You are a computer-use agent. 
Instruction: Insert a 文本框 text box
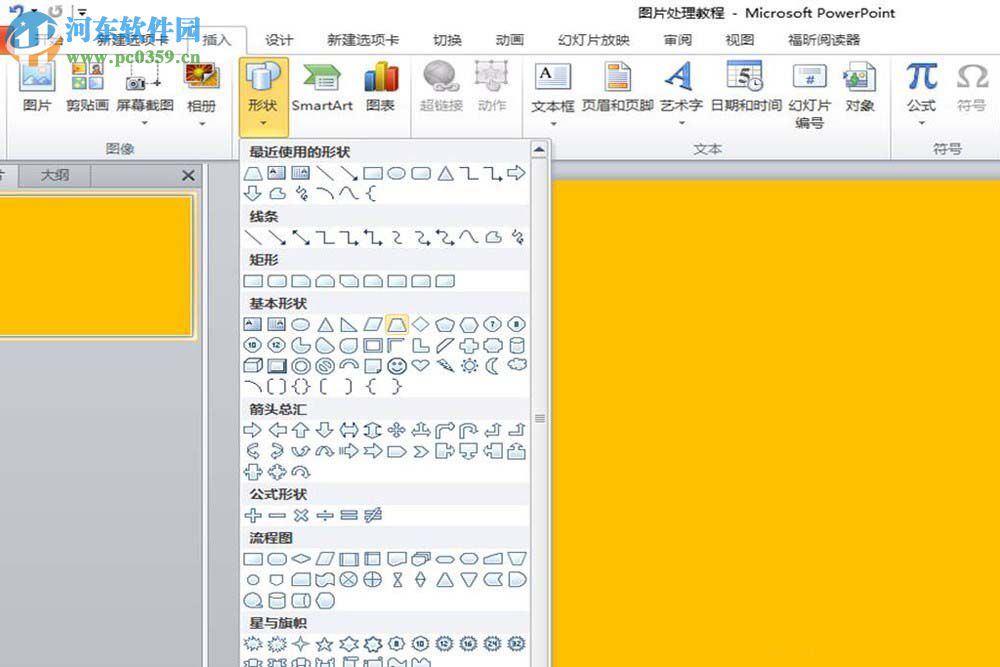(x=552, y=92)
